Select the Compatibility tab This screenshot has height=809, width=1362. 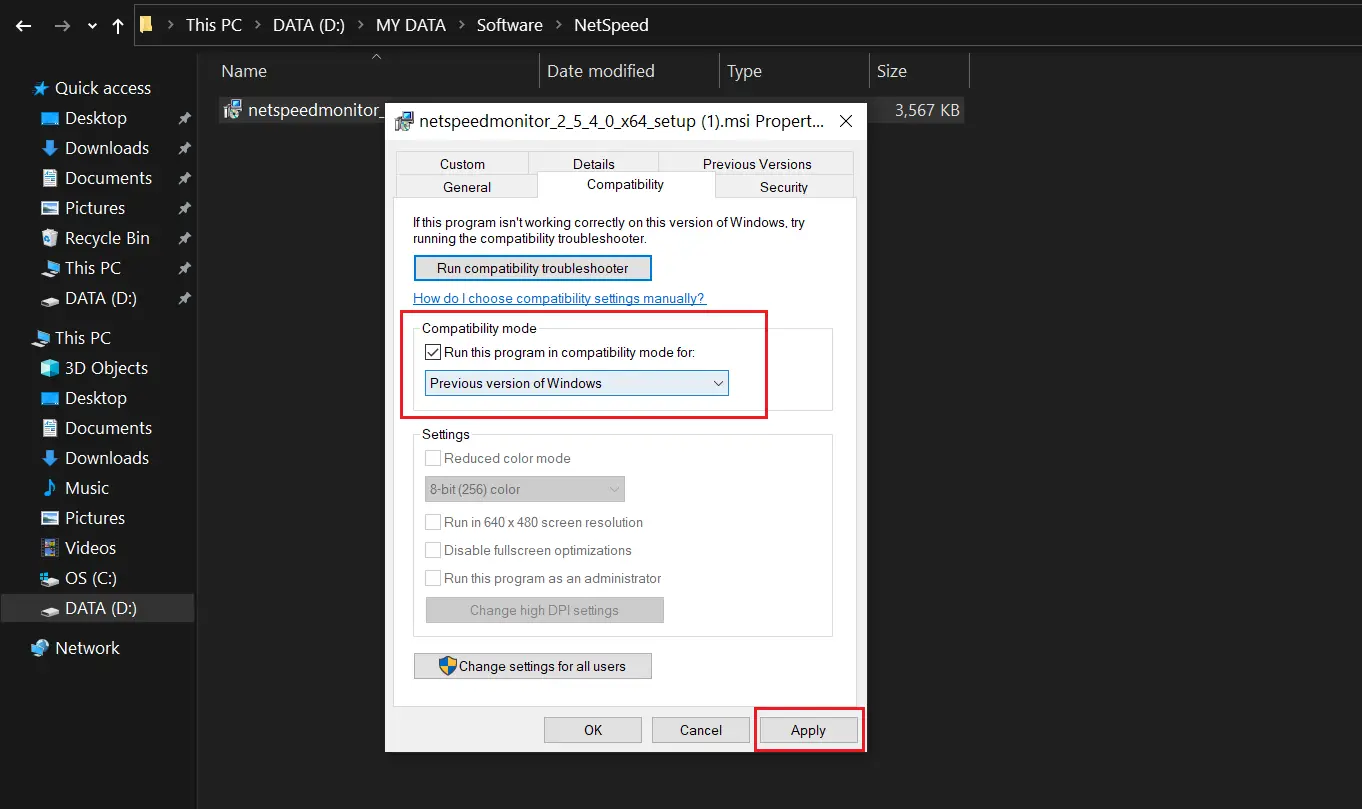(x=626, y=185)
